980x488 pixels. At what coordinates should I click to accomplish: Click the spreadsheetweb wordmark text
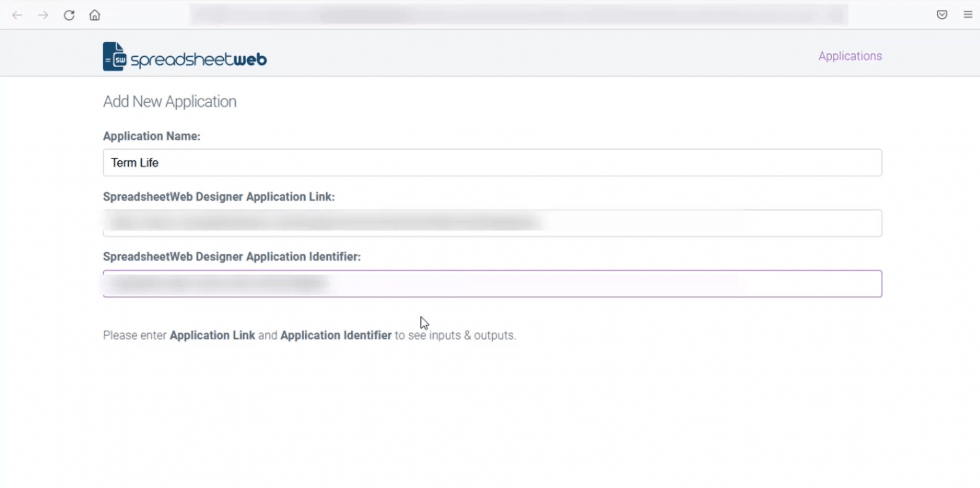(198, 59)
